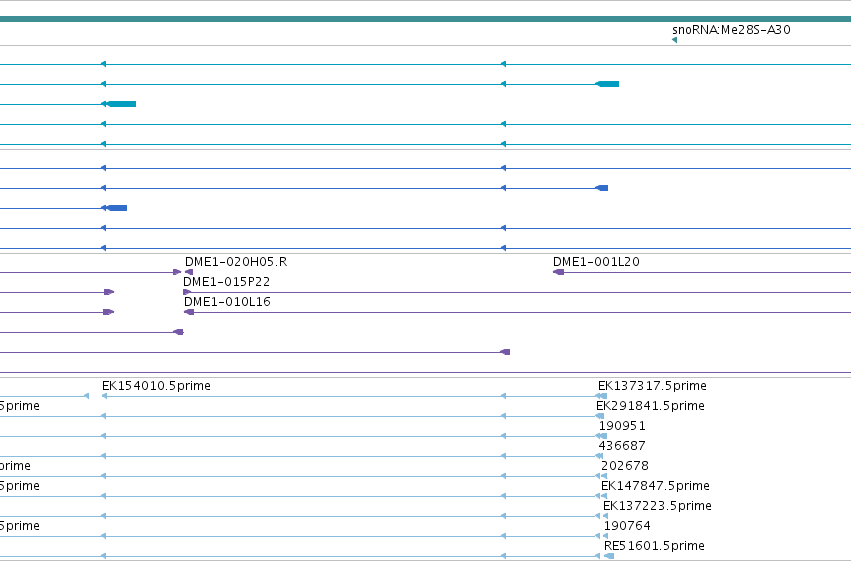The height and width of the screenshot is (561, 851).
Task: Select the teal top scale bar
Action: click(x=426, y=19)
